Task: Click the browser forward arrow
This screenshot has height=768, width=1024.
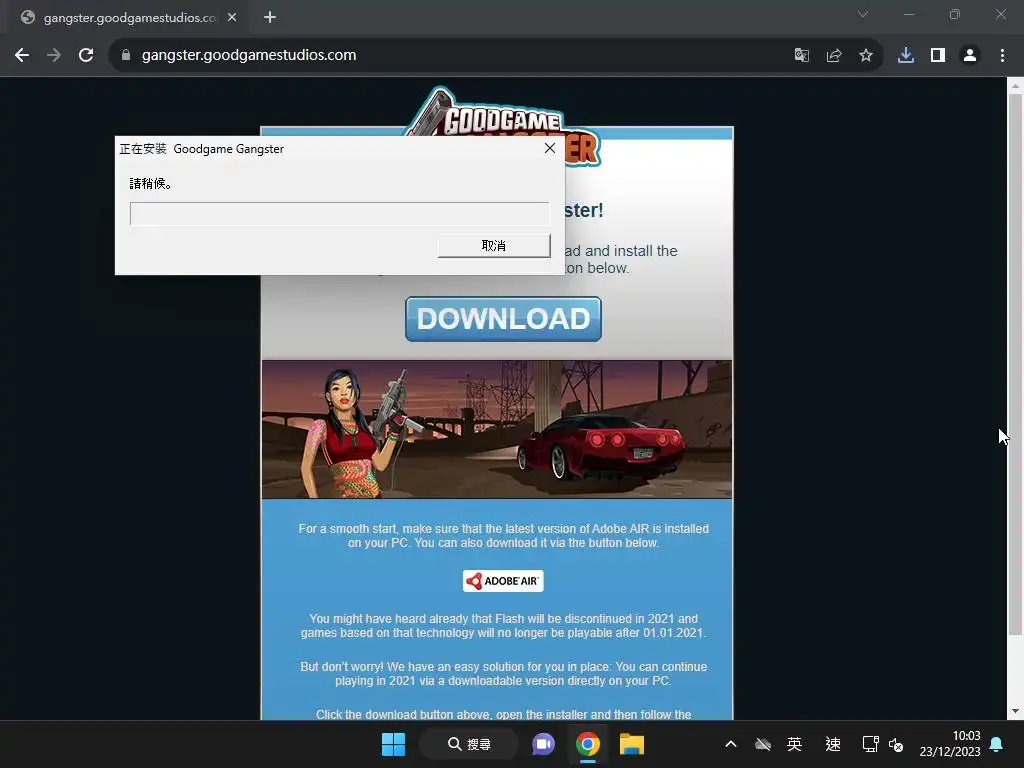Action: (54, 56)
